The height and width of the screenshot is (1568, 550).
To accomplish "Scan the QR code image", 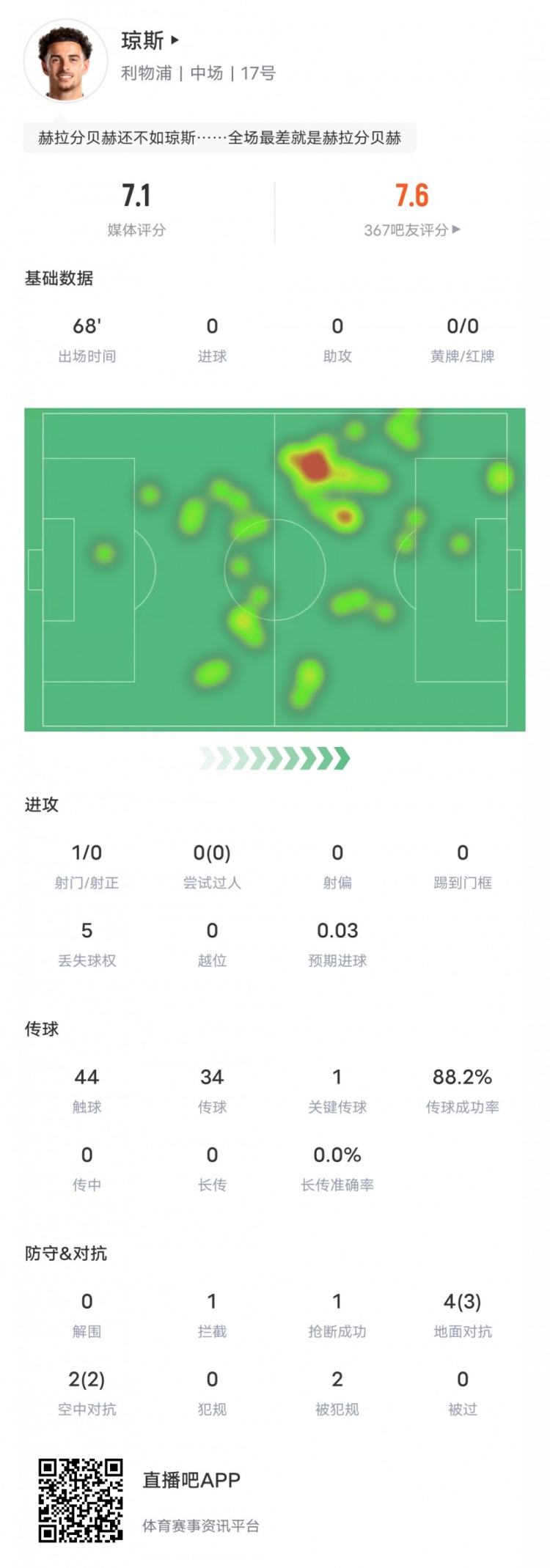I will (81, 1500).
